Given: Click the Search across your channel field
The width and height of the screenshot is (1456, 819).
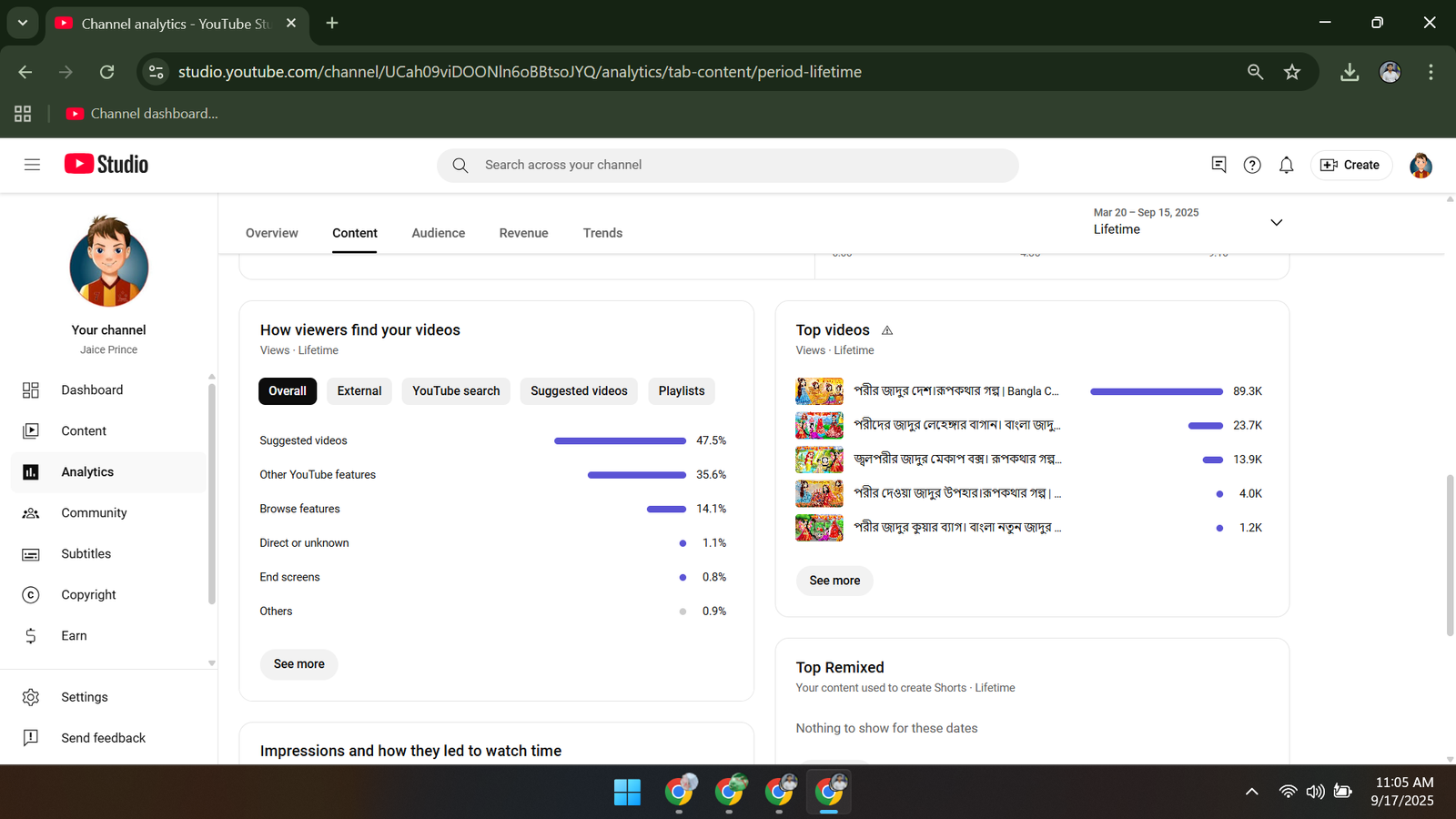Looking at the screenshot, I should 728,165.
